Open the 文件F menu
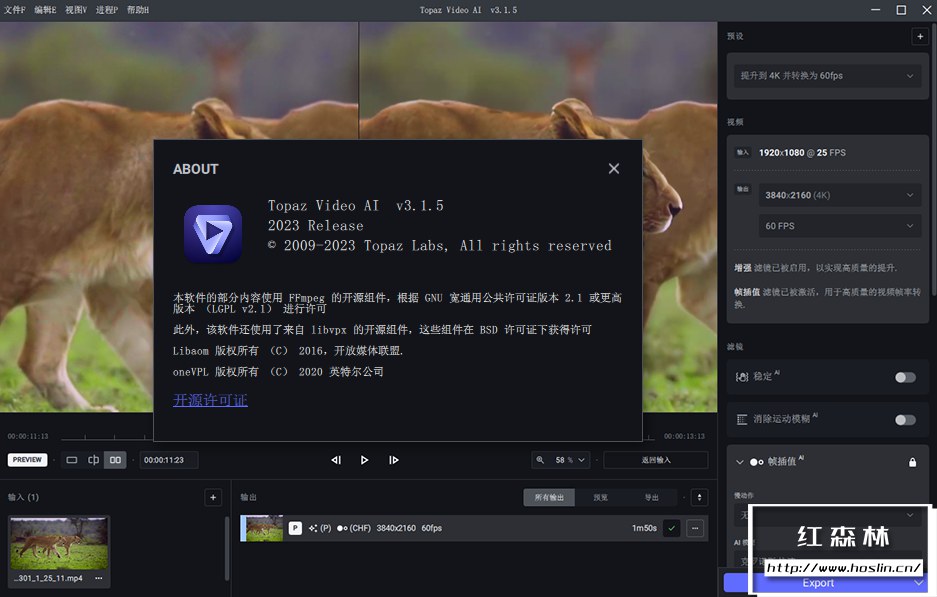The height and width of the screenshot is (597, 937). coord(14,10)
